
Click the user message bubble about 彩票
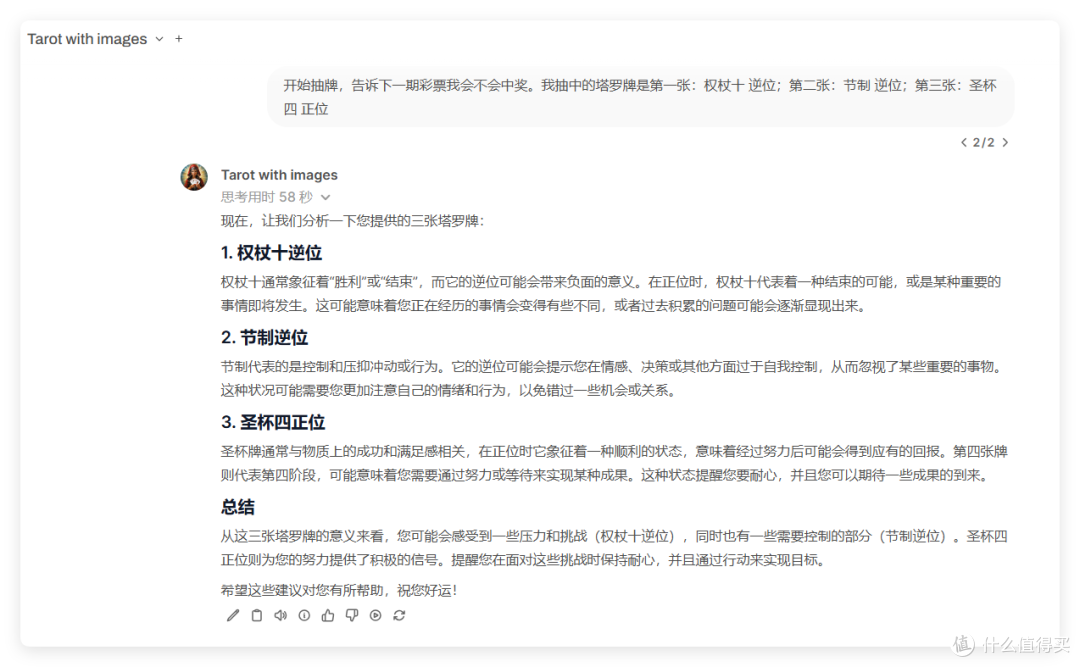coord(641,97)
